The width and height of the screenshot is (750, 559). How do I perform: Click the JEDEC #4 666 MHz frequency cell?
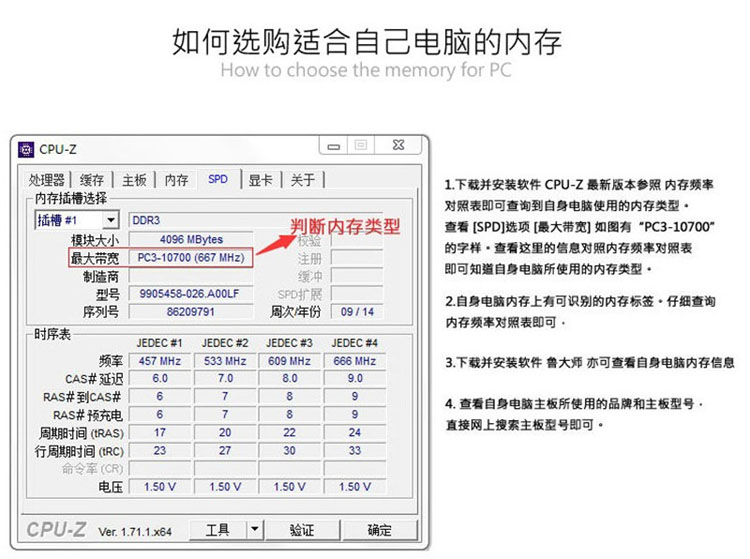point(354,361)
